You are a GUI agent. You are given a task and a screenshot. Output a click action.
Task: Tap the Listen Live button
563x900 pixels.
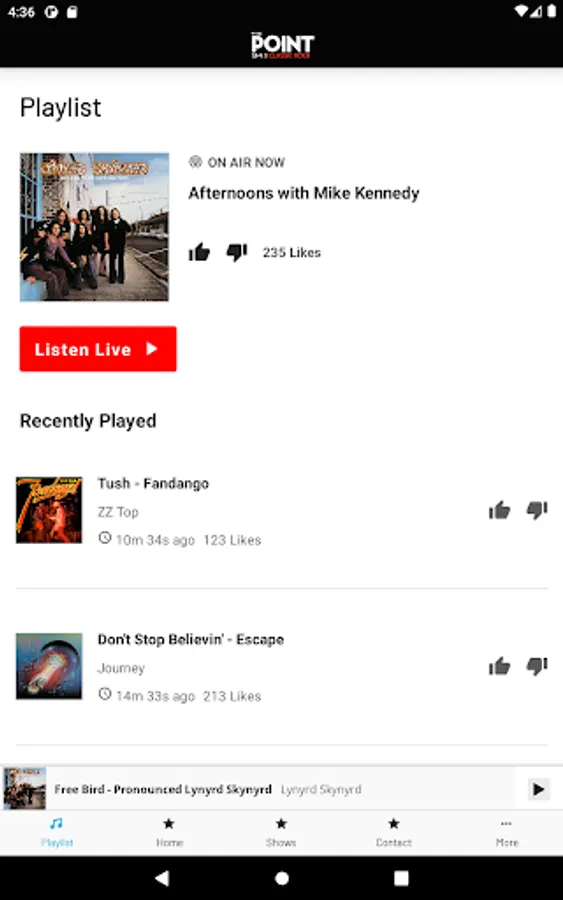[98, 349]
